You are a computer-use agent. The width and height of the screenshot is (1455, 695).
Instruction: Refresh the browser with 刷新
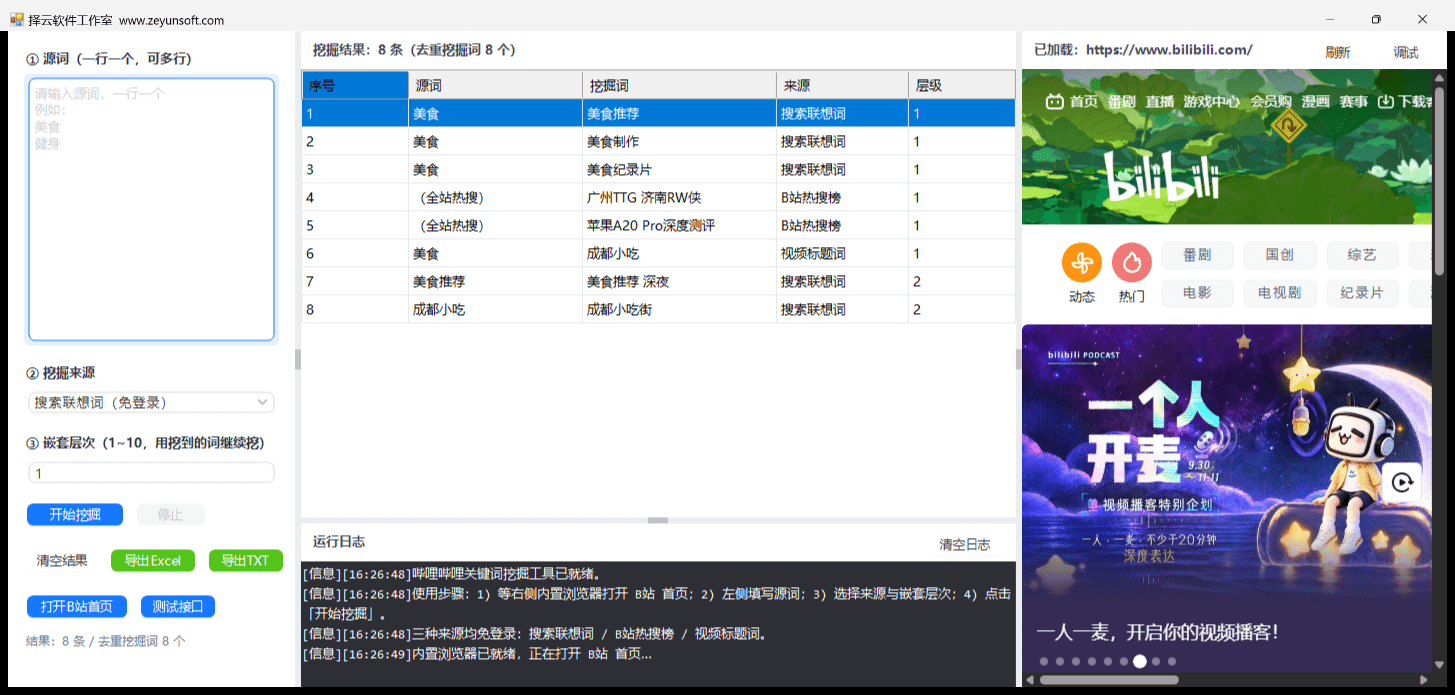point(1337,52)
